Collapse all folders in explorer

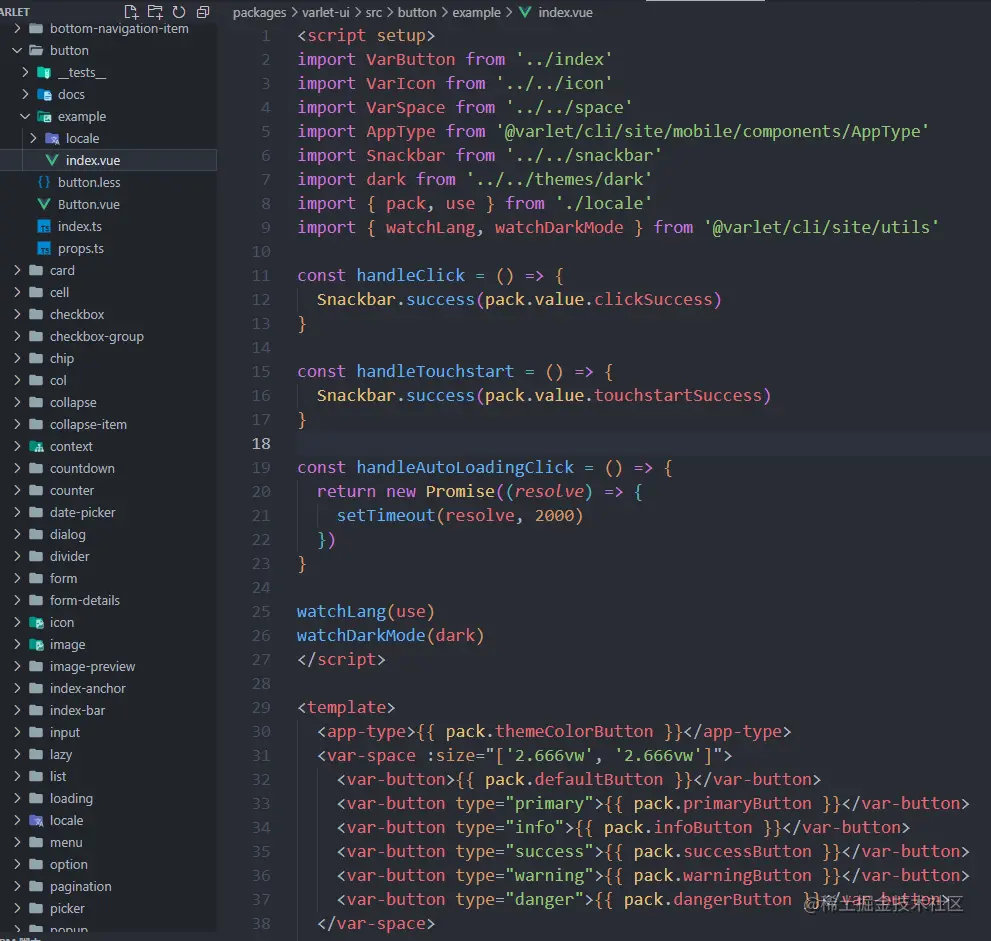click(203, 11)
